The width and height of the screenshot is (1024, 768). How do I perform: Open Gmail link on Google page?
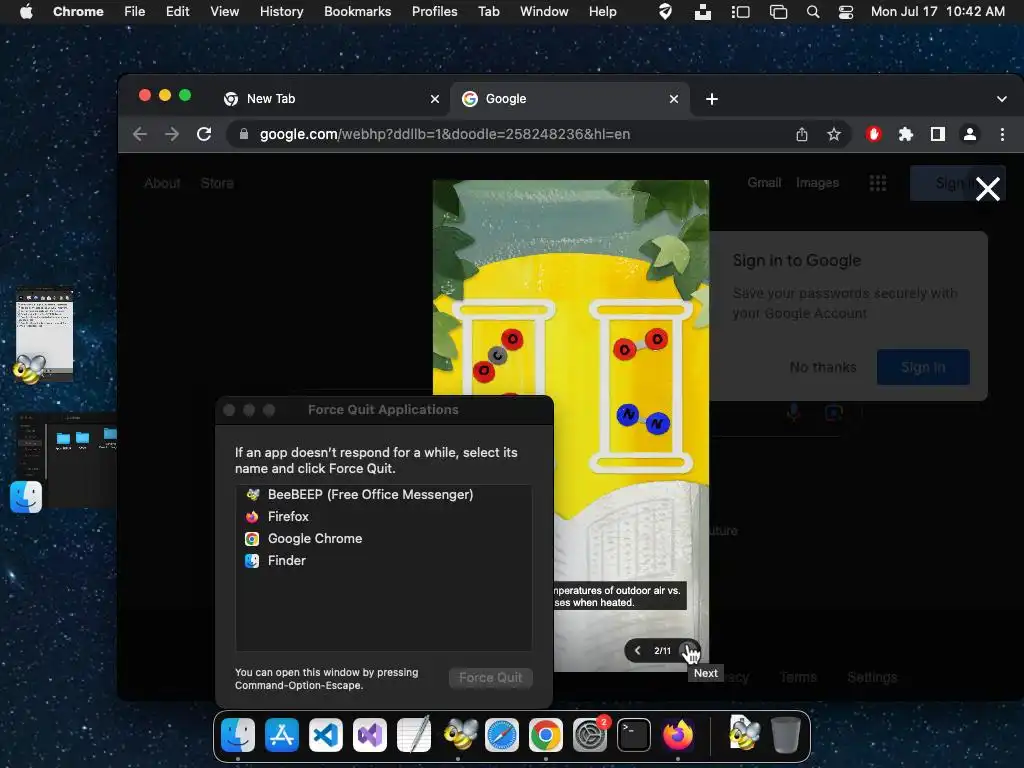(x=764, y=183)
